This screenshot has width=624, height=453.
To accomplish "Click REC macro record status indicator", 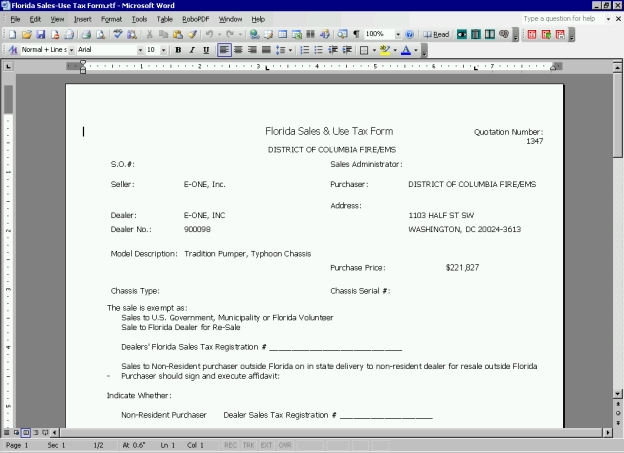I will point(230,445).
